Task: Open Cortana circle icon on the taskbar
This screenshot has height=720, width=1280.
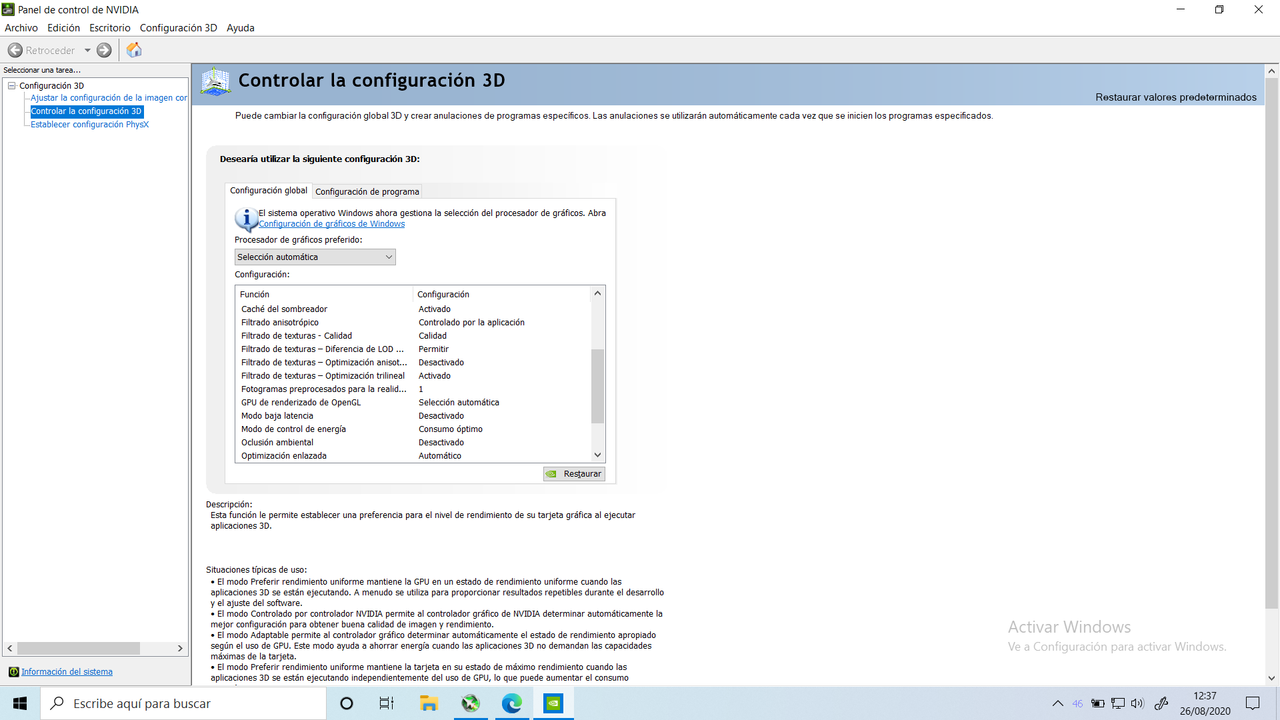Action: coord(346,703)
